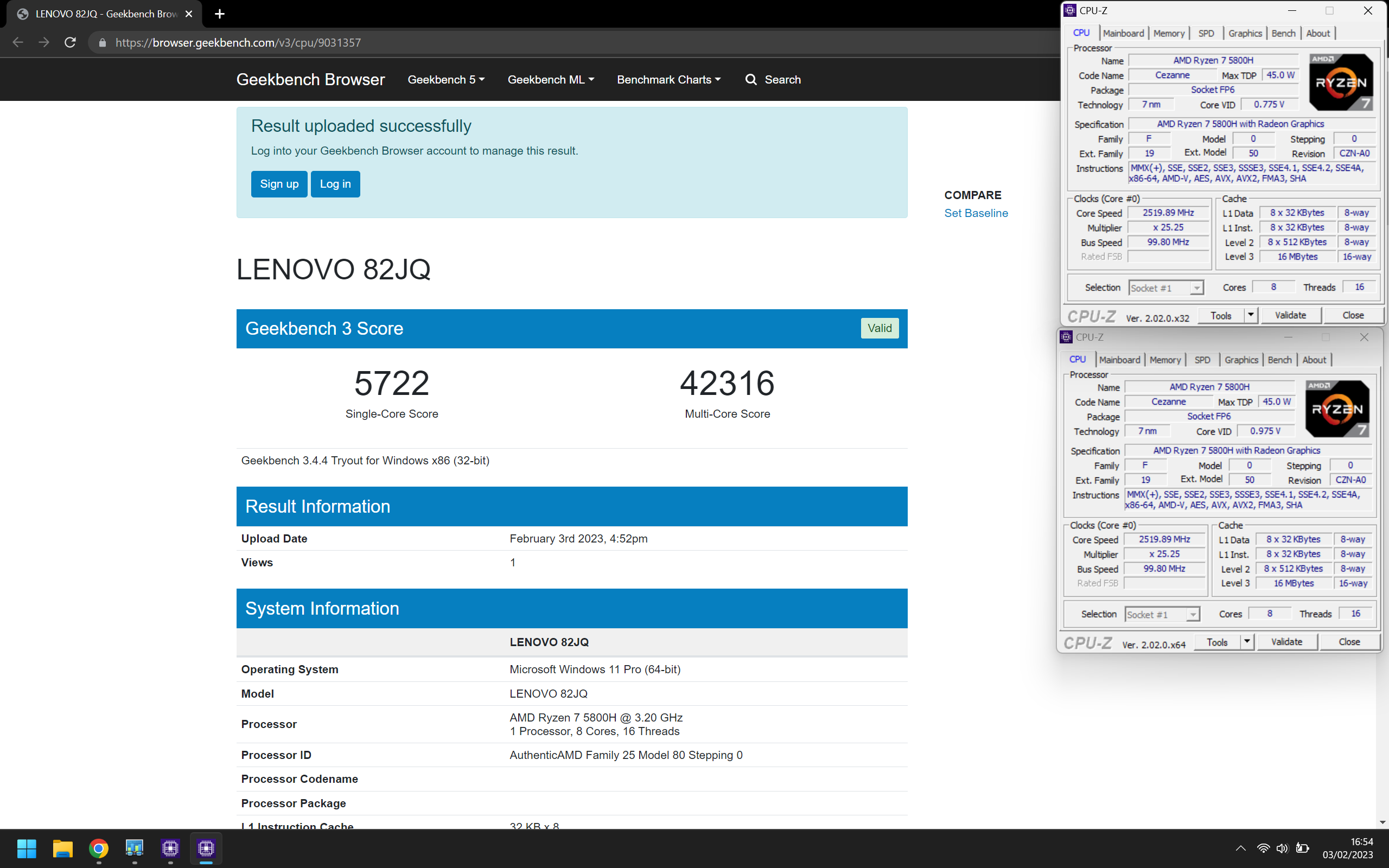Click the browser address bar URL

tap(238, 42)
